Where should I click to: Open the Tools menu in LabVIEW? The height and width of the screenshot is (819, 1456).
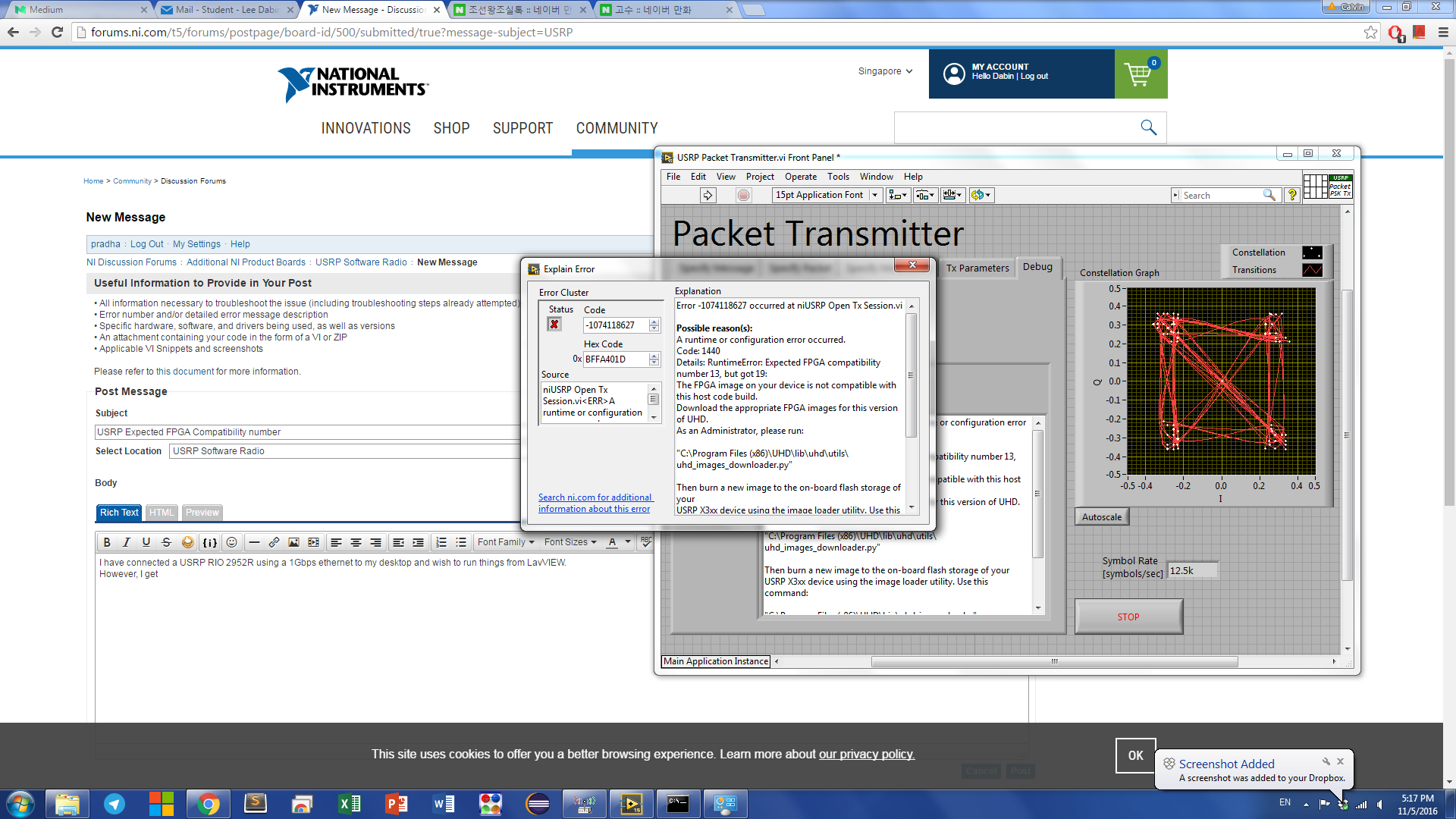(x=838, y=177)
